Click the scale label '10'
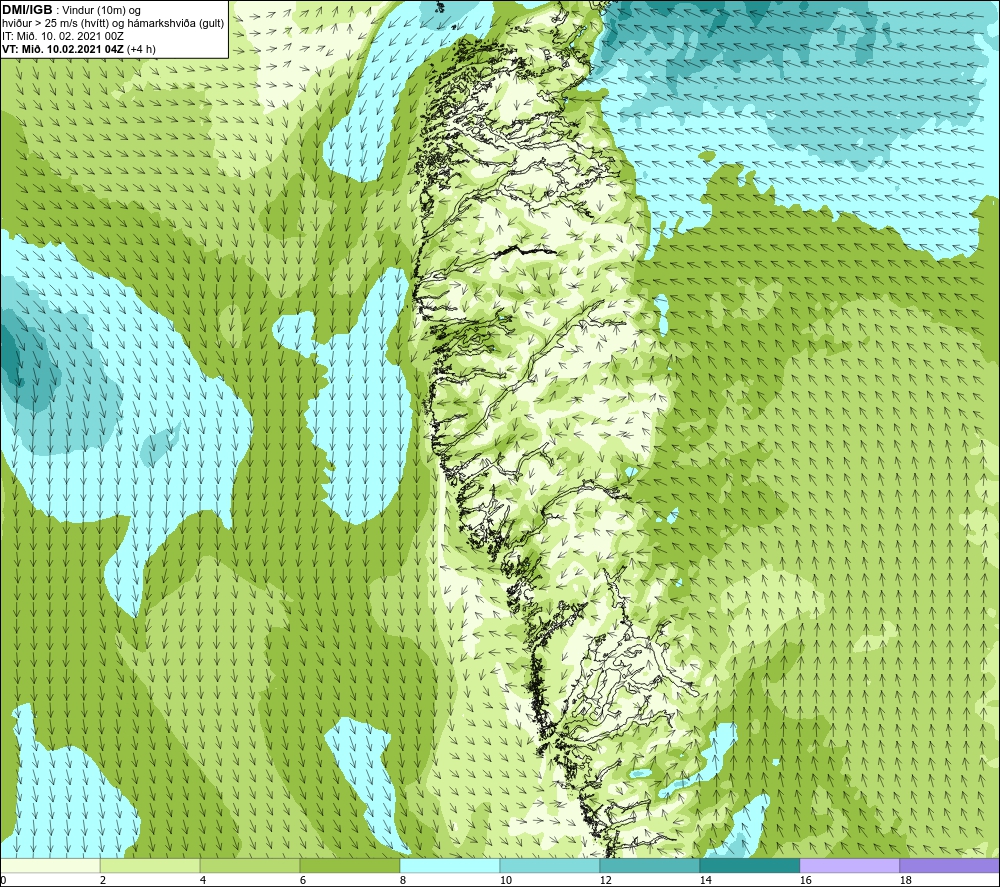This screenshot has width=1000, height=887. [505, 881]
